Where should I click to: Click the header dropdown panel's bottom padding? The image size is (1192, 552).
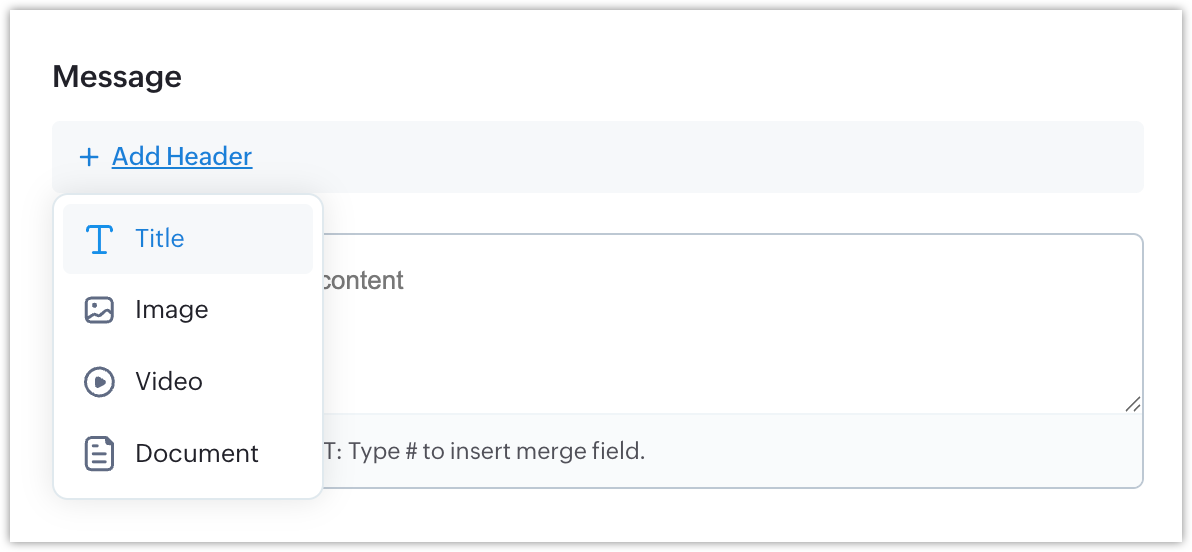(x=188, y=488)
